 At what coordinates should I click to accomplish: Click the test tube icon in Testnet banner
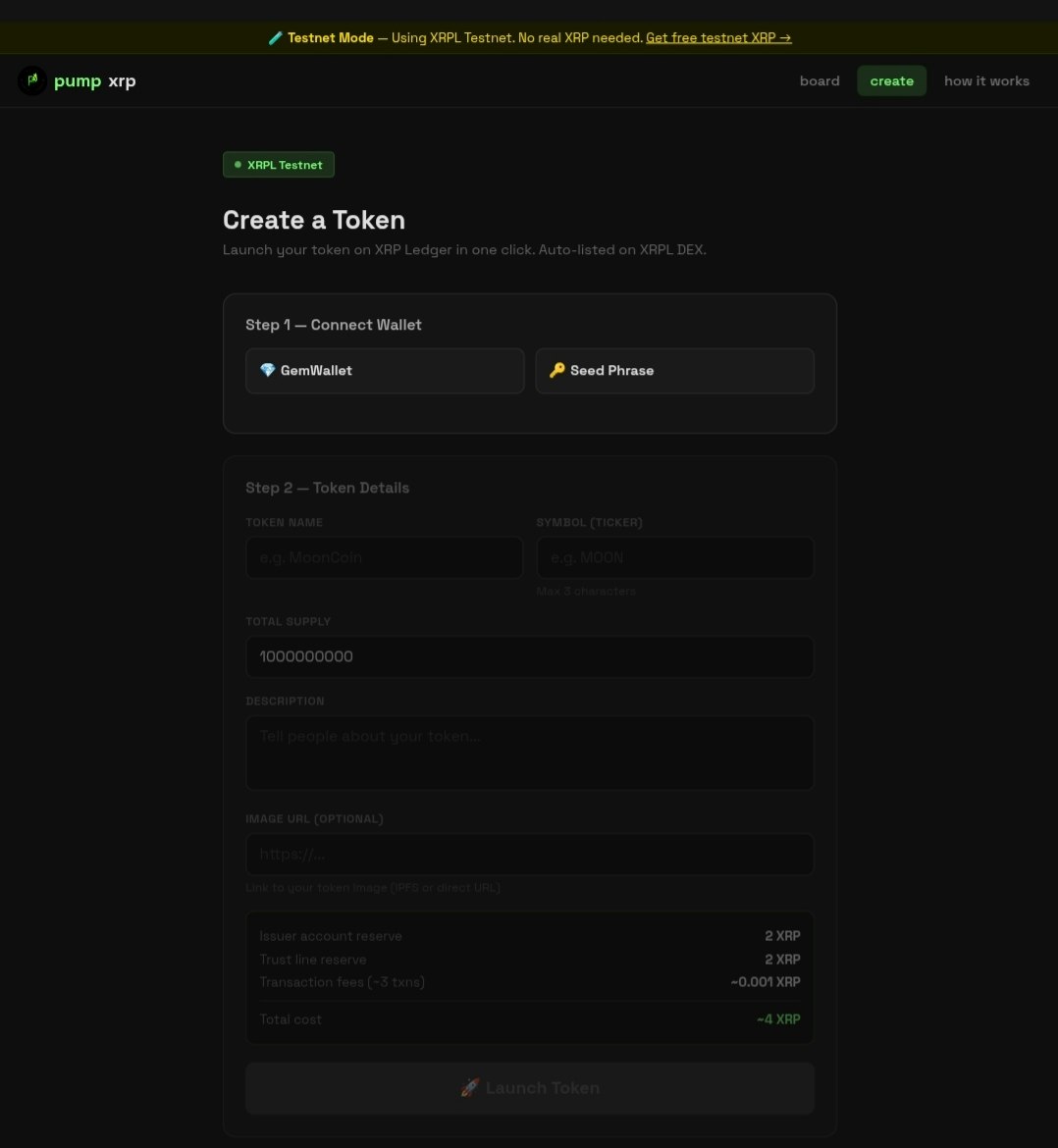point(276,37)
